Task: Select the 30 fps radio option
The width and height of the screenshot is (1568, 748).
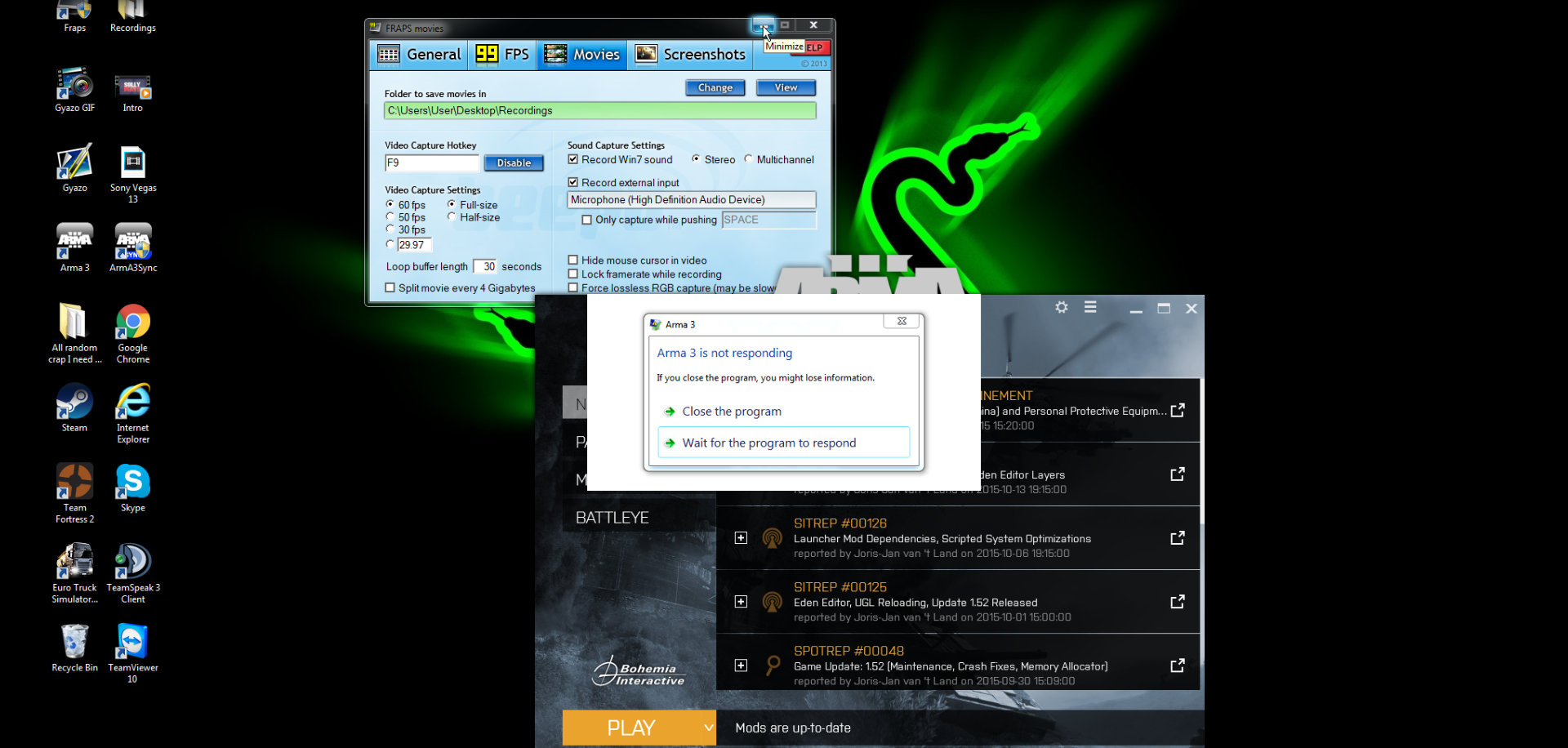Action: 390,229
